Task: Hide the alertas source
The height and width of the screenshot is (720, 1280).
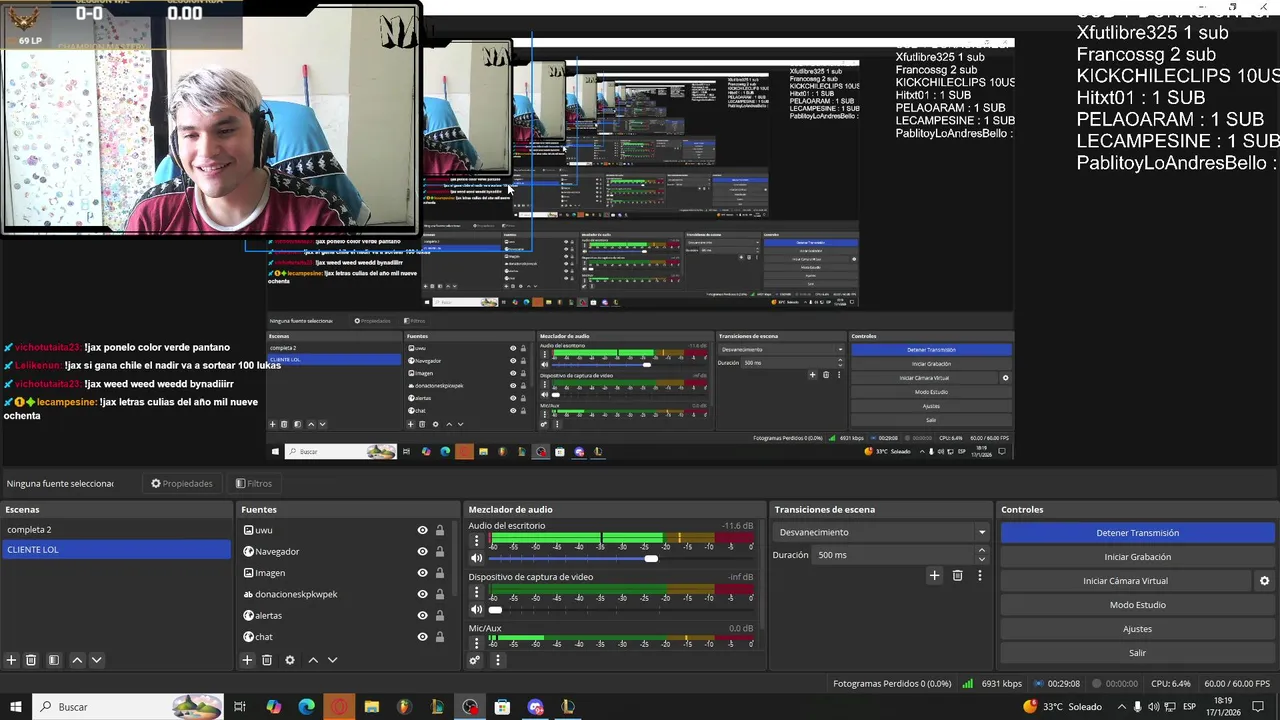Action: 422,616
